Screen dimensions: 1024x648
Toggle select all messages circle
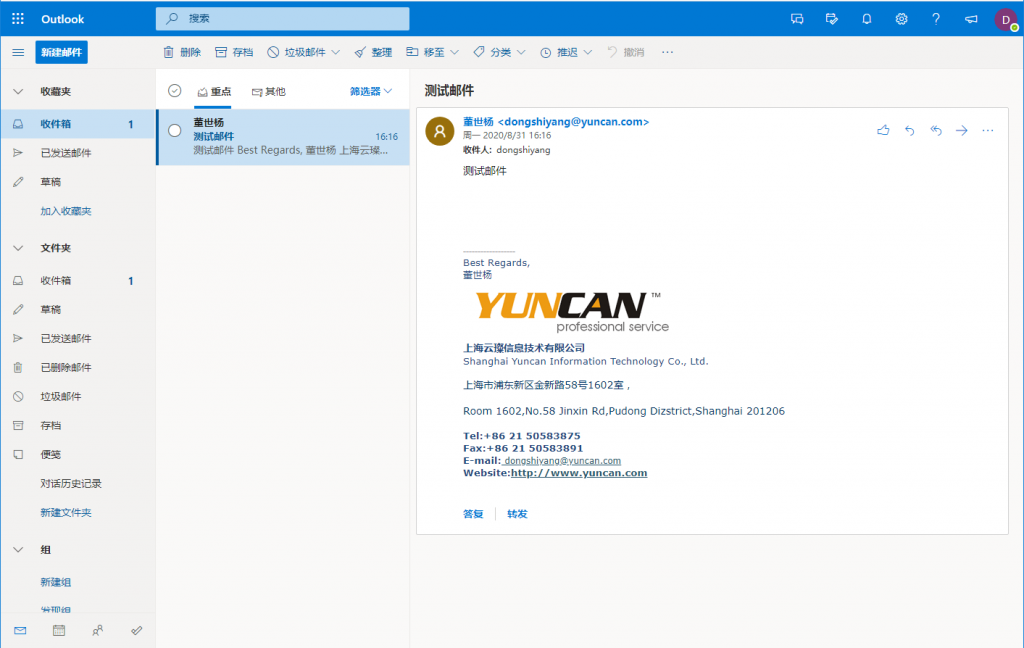pos(174,91)
